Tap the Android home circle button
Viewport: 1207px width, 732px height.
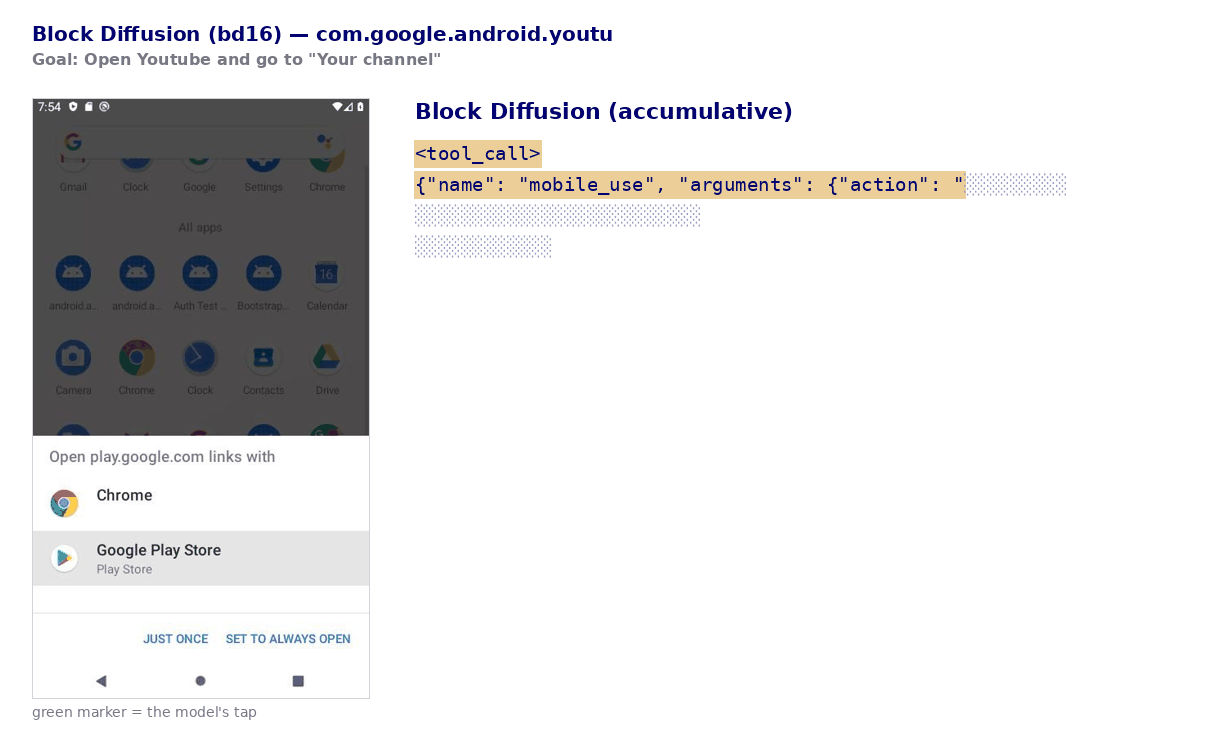200,681
